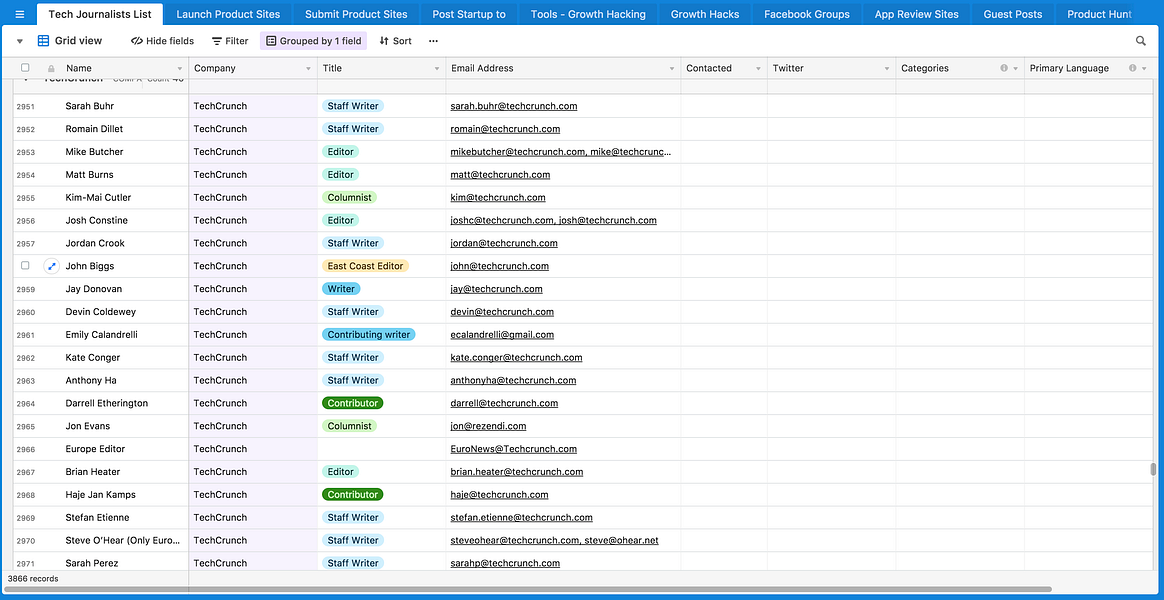Open Title column dropdown arrow
This screenshot has height=600, width=1164.
click(436, 68)
